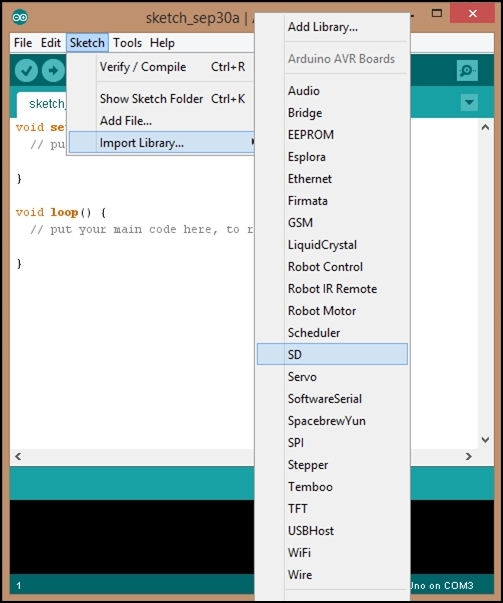Screen dimensions: 503x603
Task: Import the Robot Motor library
Action: (x=332, y=310)
